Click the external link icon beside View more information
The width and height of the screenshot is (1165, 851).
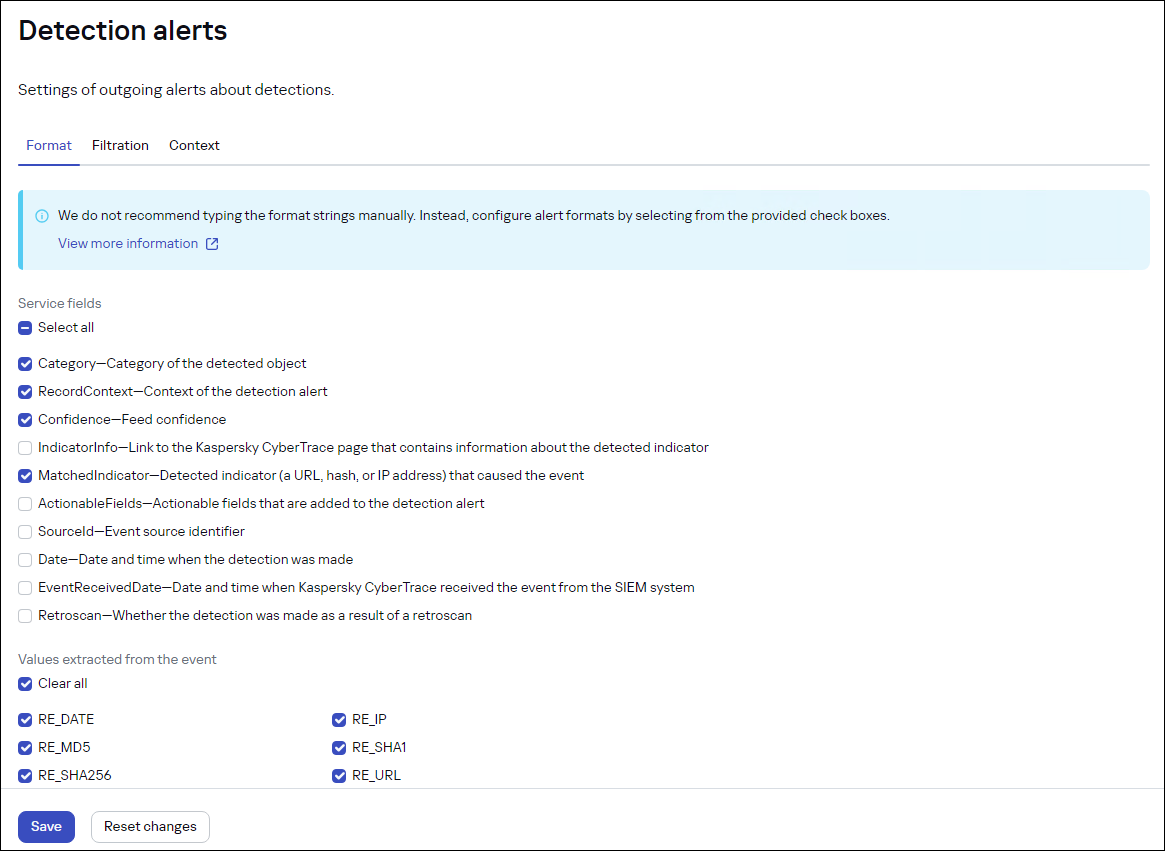[211, 243]
